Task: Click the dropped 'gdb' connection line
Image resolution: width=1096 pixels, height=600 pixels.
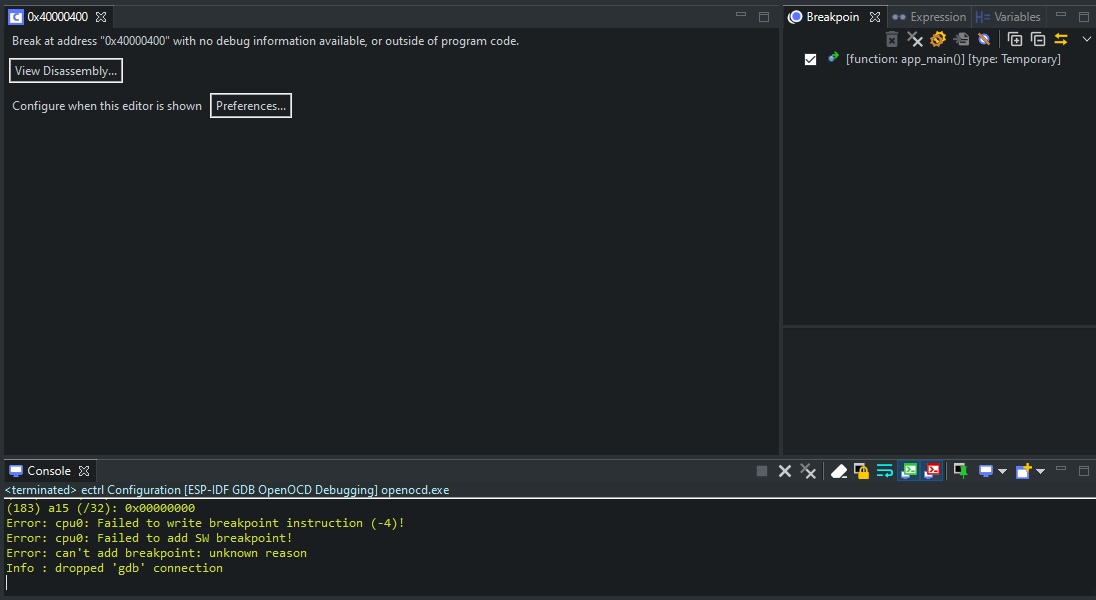Action: point(115,568)
